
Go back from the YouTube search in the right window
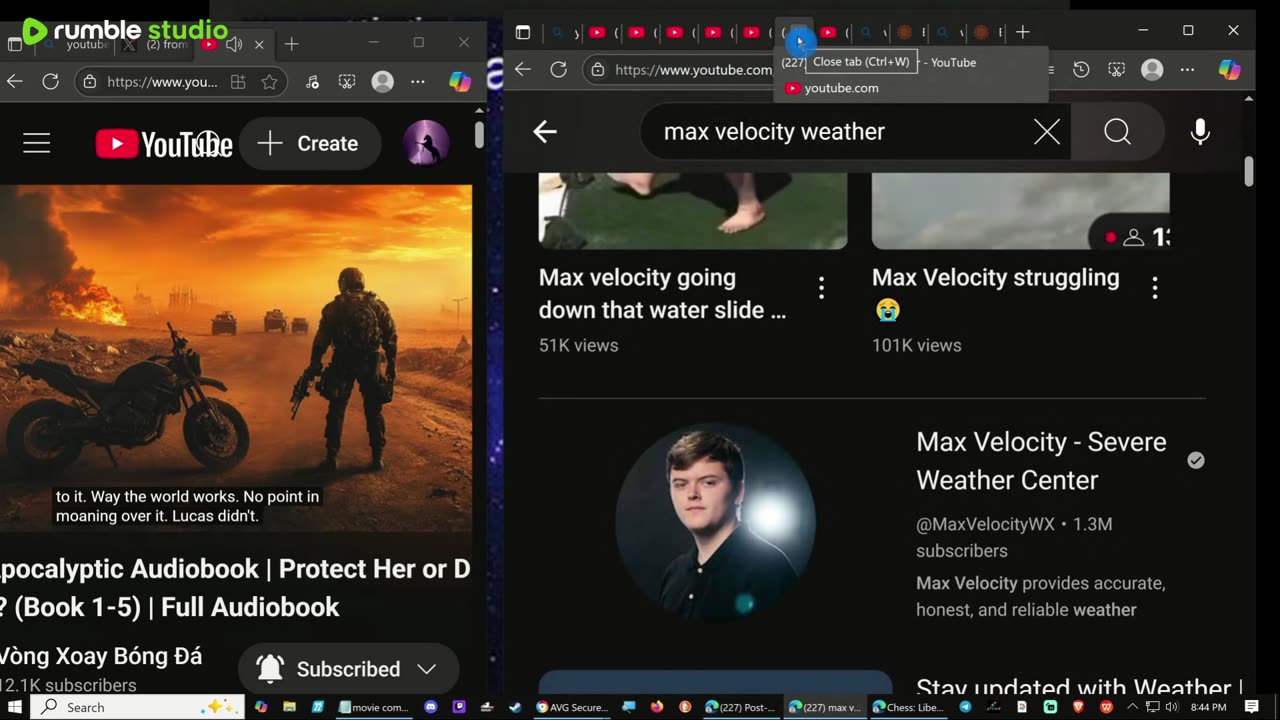coord(545,132)
